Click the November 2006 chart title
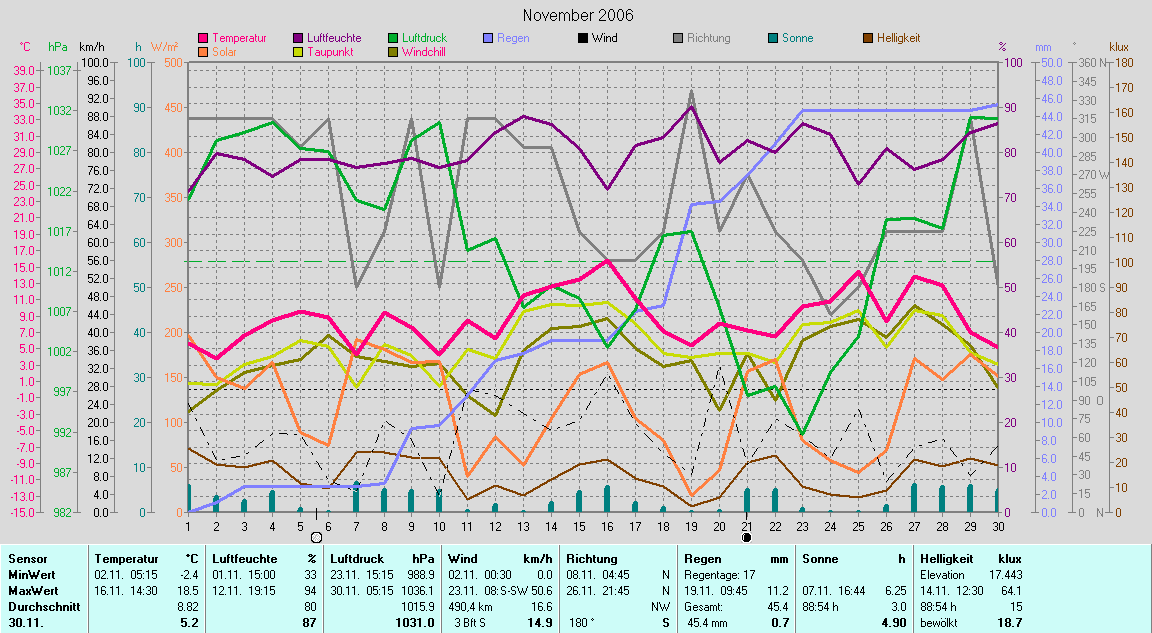The image size is (1152, 633). click(577, 15)
